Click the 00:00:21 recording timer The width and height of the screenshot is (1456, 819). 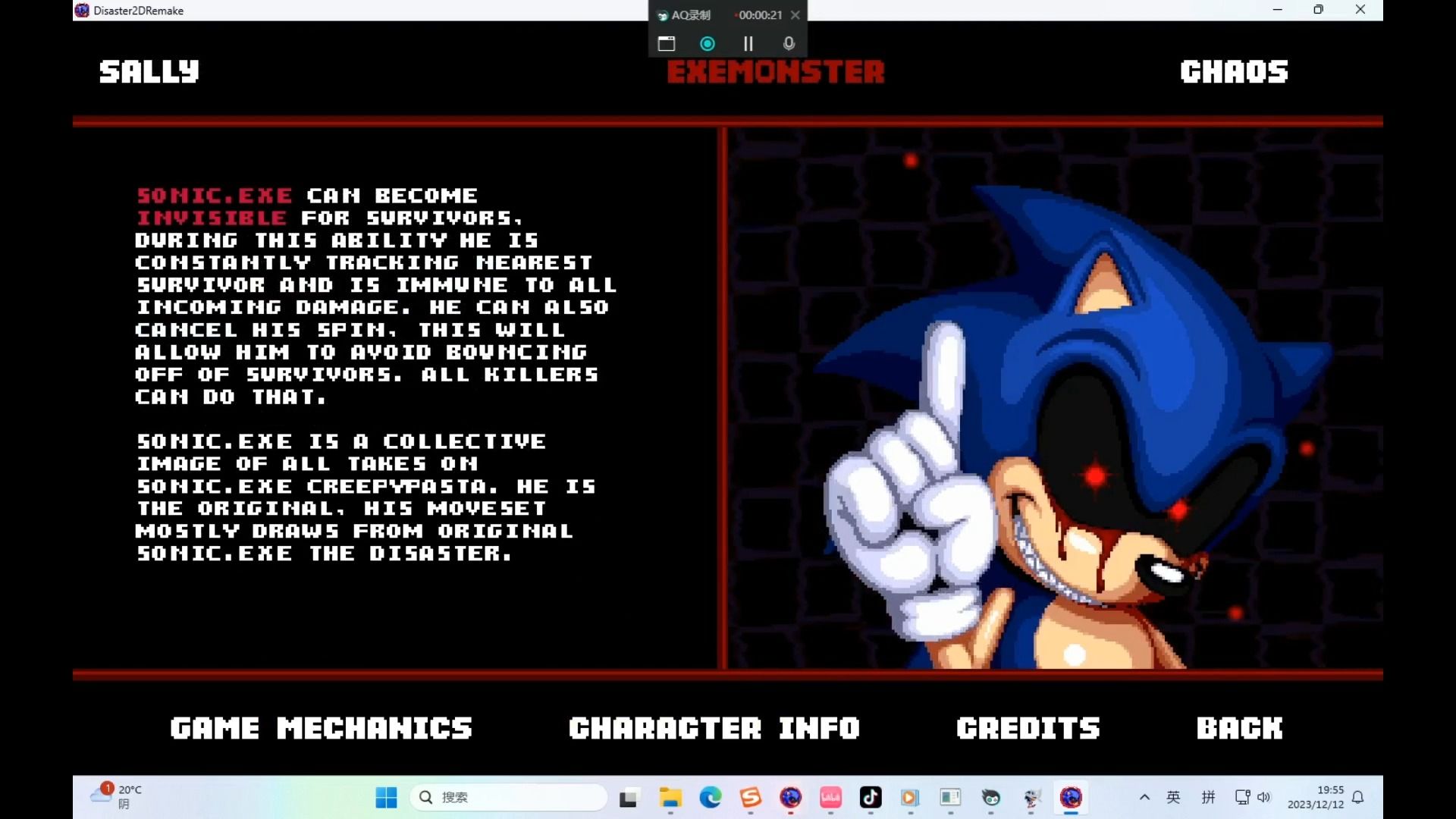(760, 14)
